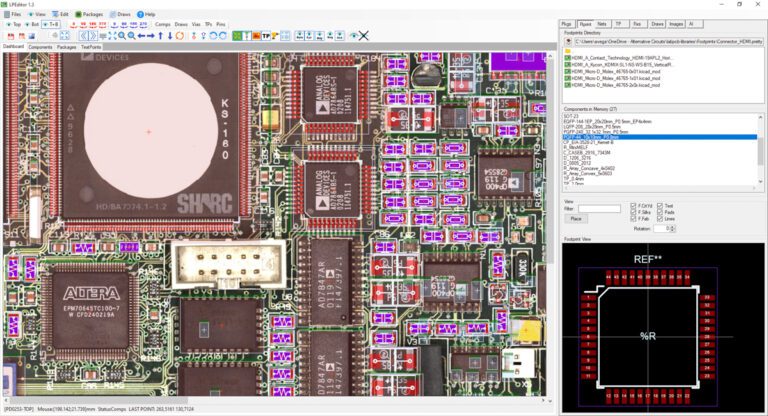The image size is (768, 416).
Task: Click the fit-to-screen arrows icon
Action: pos(113,36)
